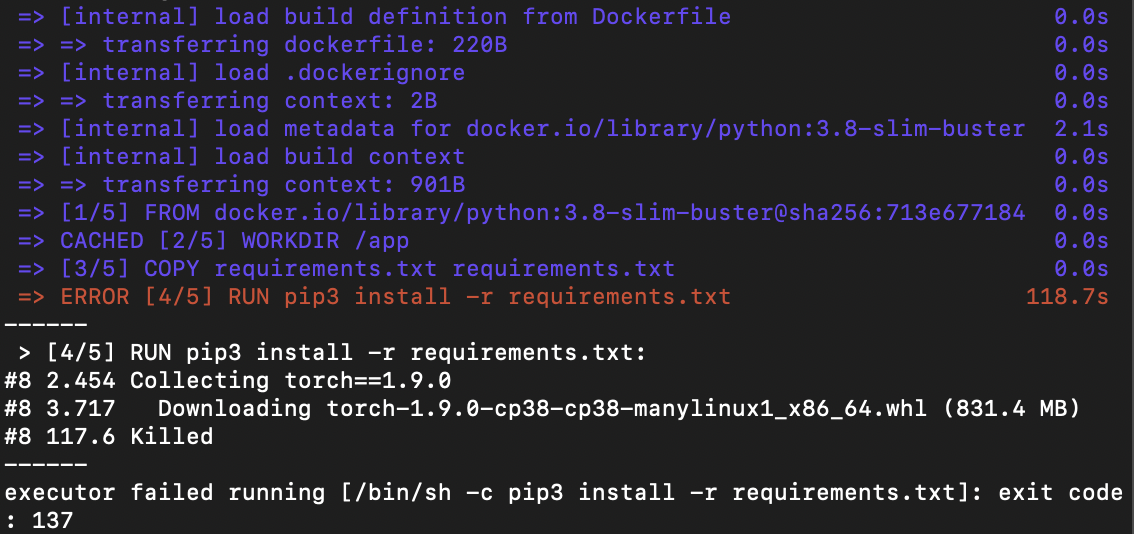The image size is (1134, 534).
Task: Click the docker.io python image with sha256 digest
Action: 620,213
